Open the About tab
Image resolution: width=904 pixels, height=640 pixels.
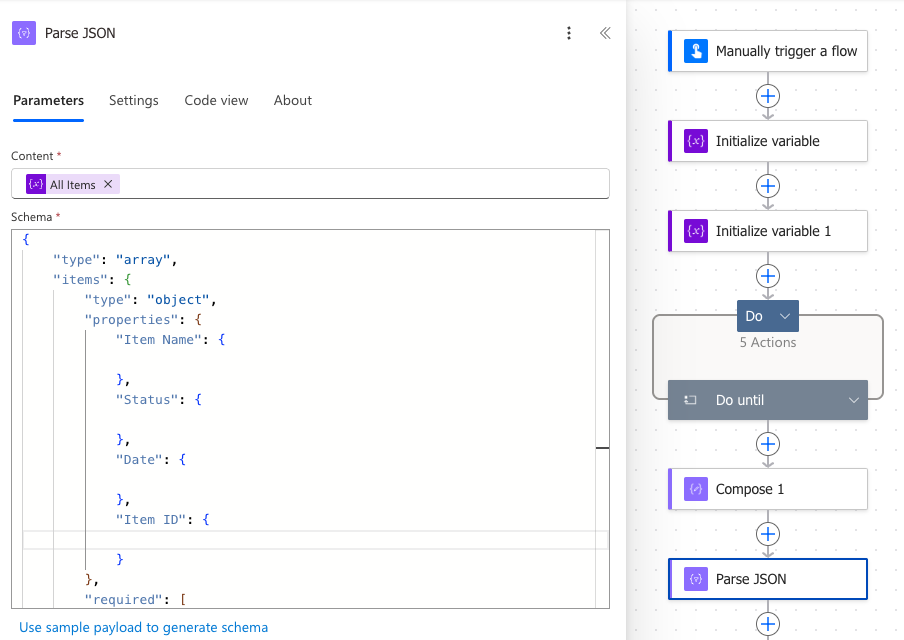293,100
